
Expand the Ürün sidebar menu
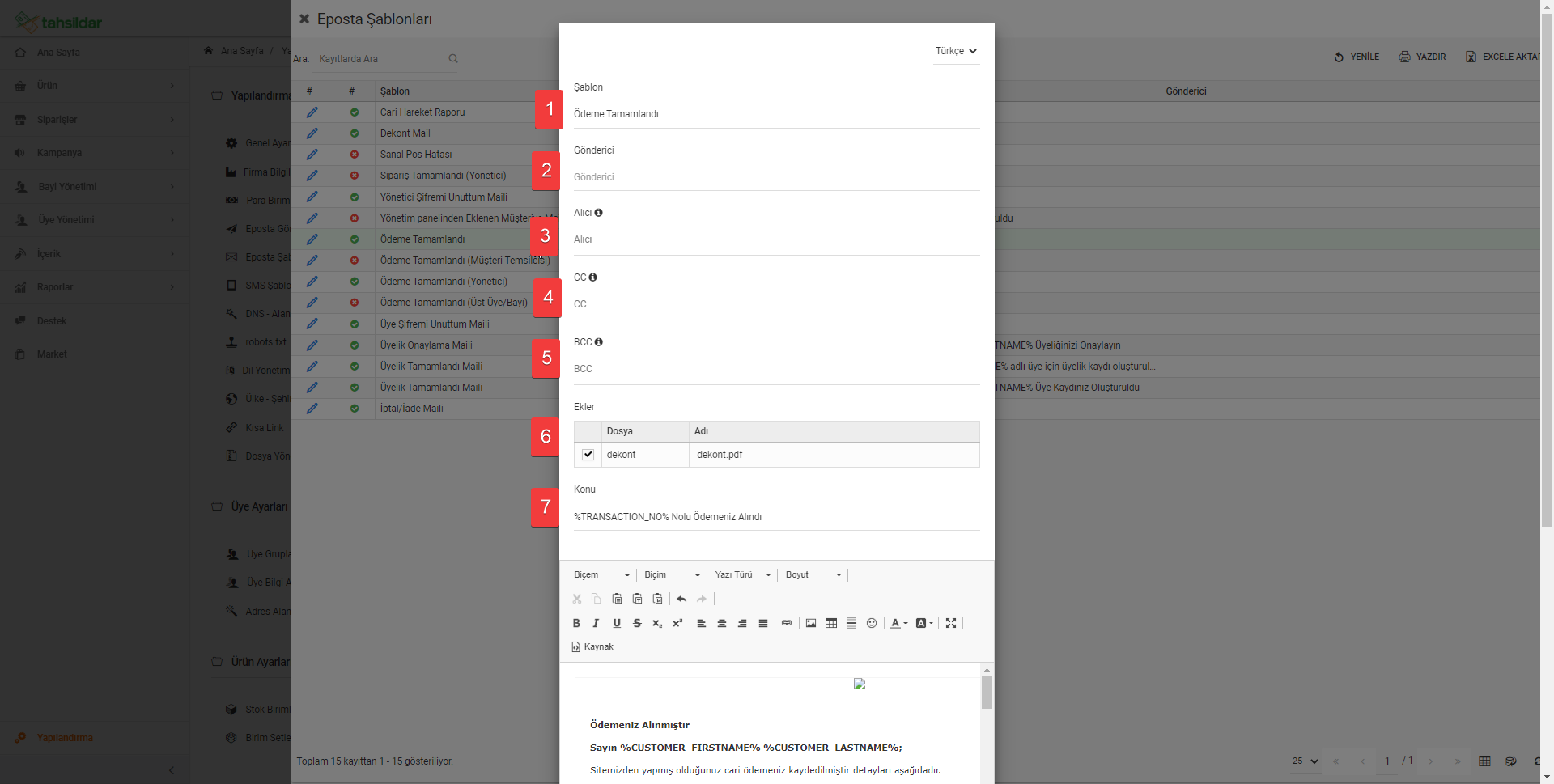95,86
